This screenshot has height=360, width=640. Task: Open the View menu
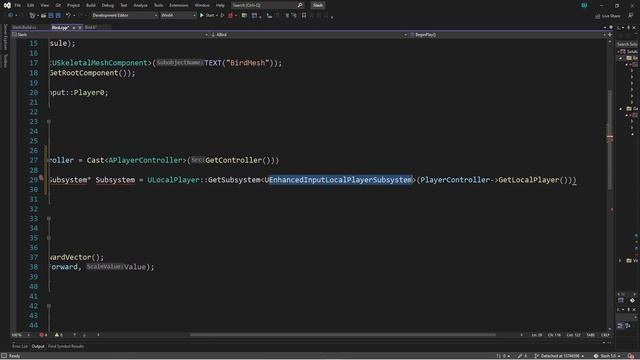coord(44,5)
